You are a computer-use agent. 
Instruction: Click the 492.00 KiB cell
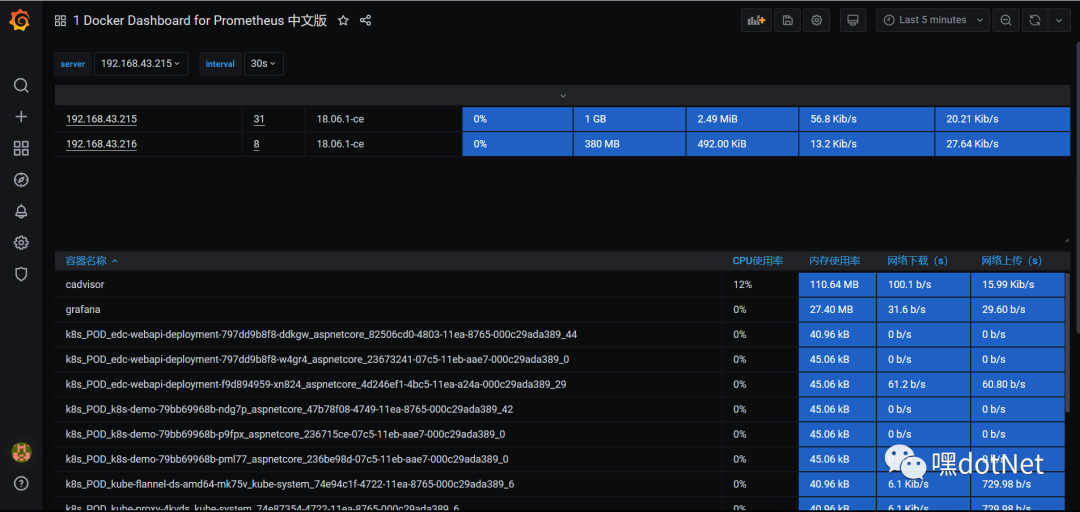[742, 144]
